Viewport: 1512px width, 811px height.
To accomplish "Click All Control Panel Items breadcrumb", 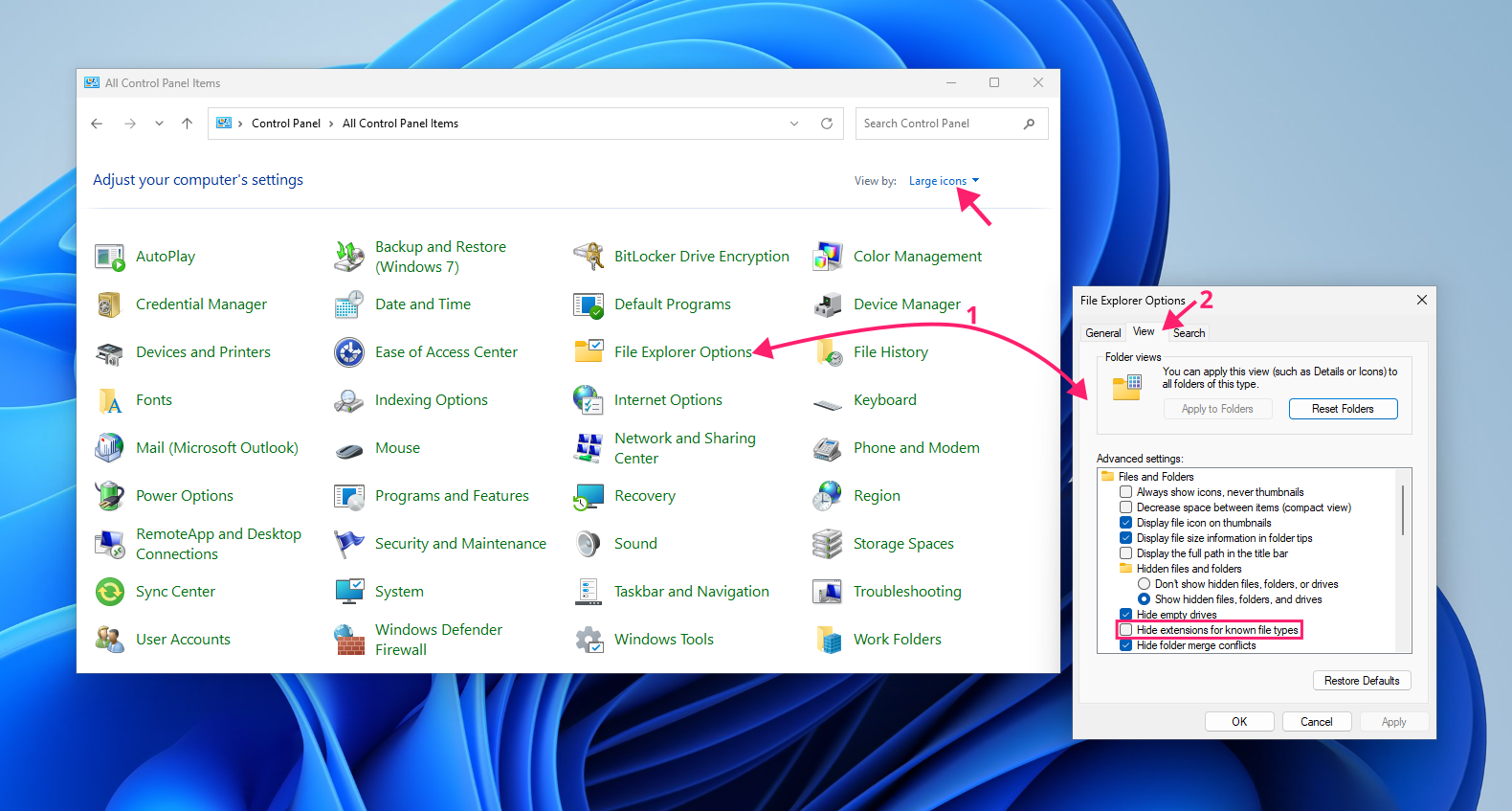I will coord(400,124).
